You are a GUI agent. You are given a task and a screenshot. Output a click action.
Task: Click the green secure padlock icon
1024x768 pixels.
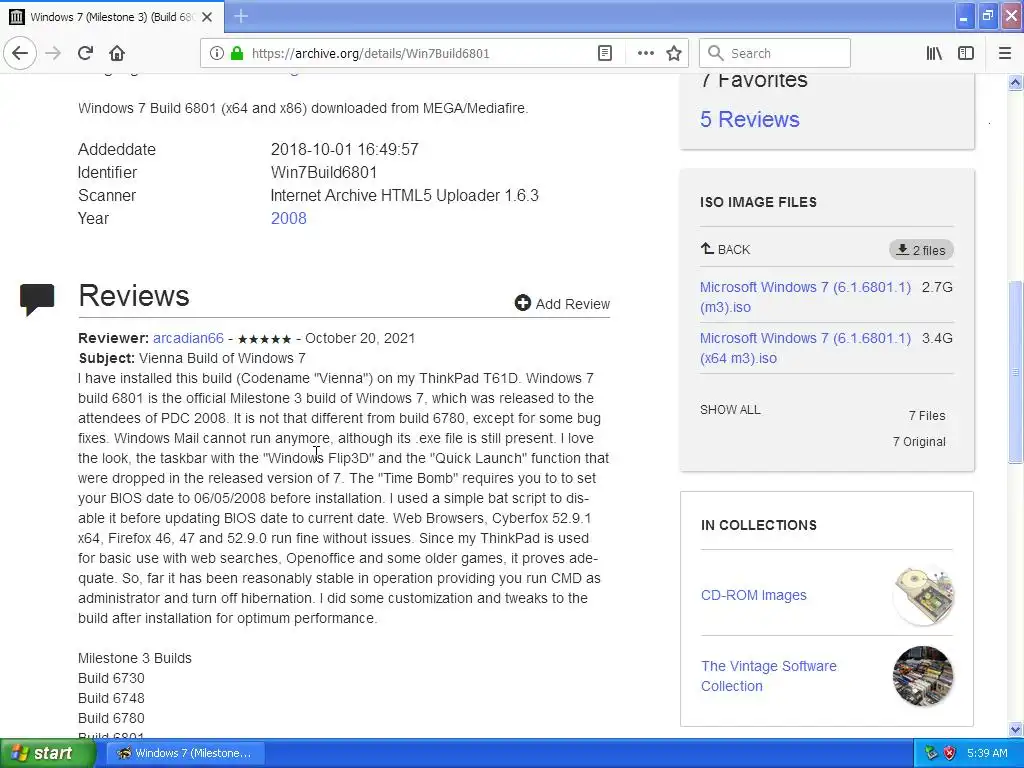coord(237,53)
